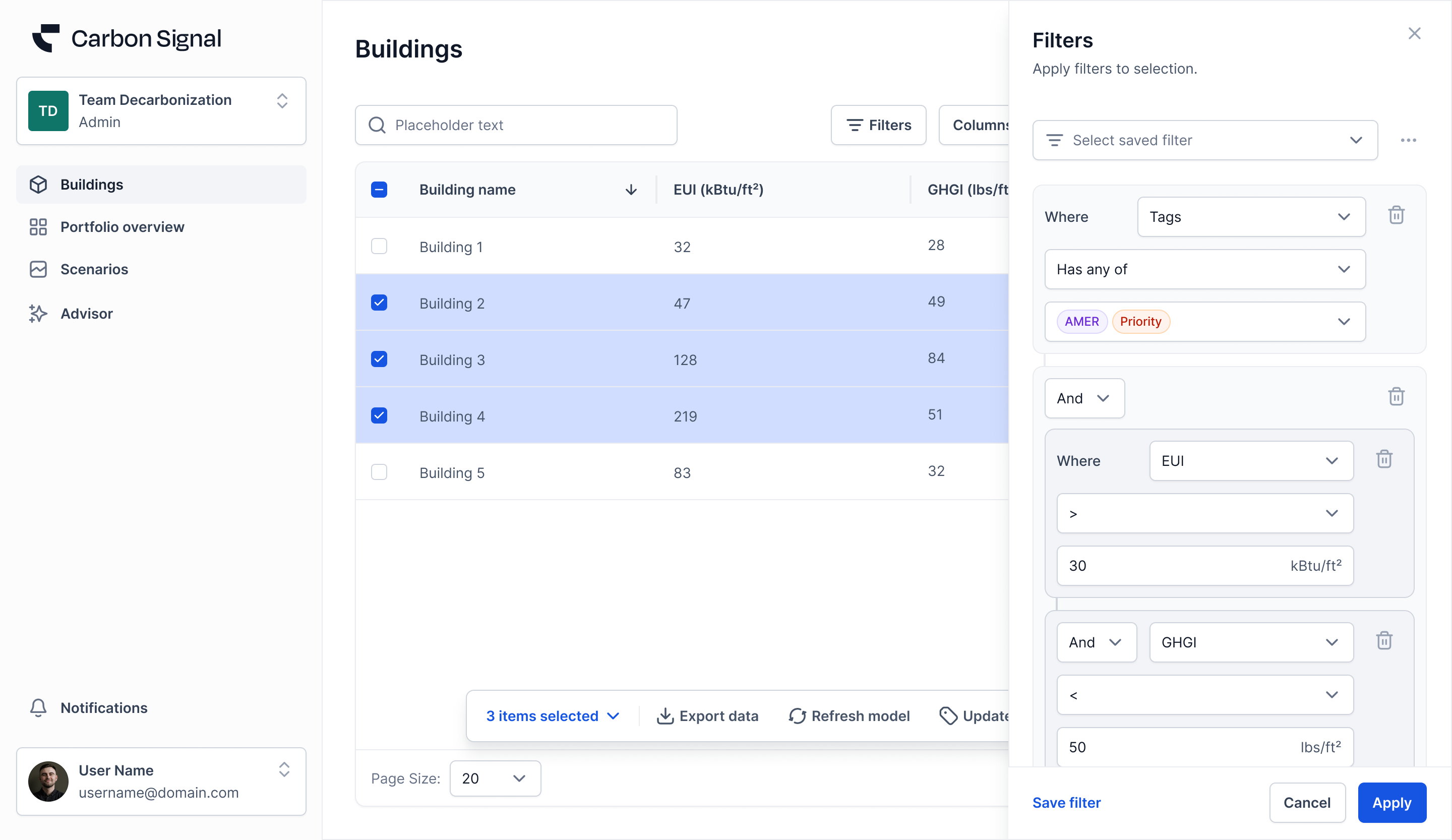The width and height of the screenshot is (1452, 840).
Task: Click the Export data download icon
Action: (665, 715)
